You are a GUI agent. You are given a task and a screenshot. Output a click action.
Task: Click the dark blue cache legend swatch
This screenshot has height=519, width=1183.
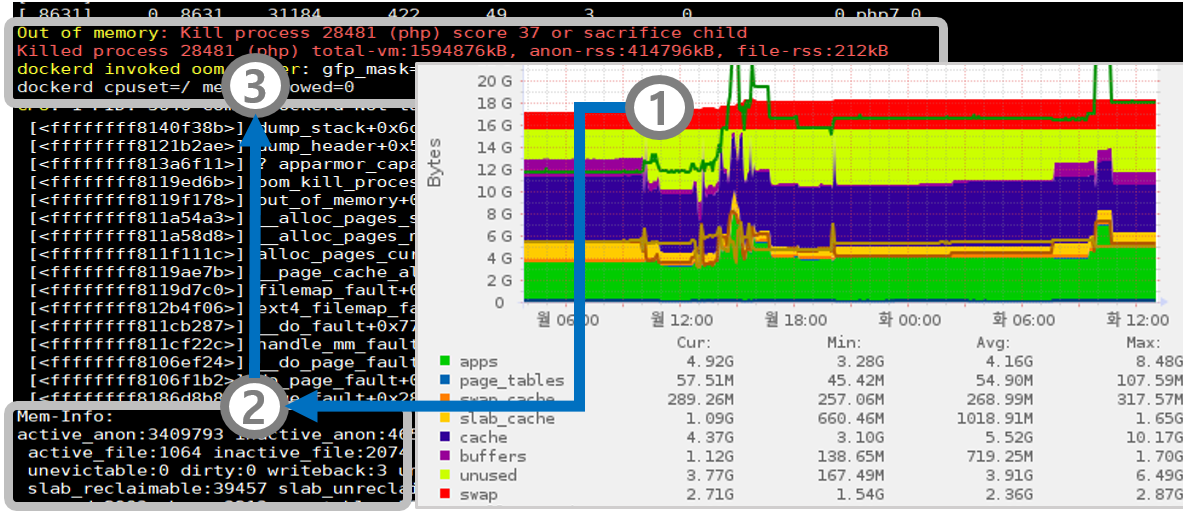pos(444,438)
